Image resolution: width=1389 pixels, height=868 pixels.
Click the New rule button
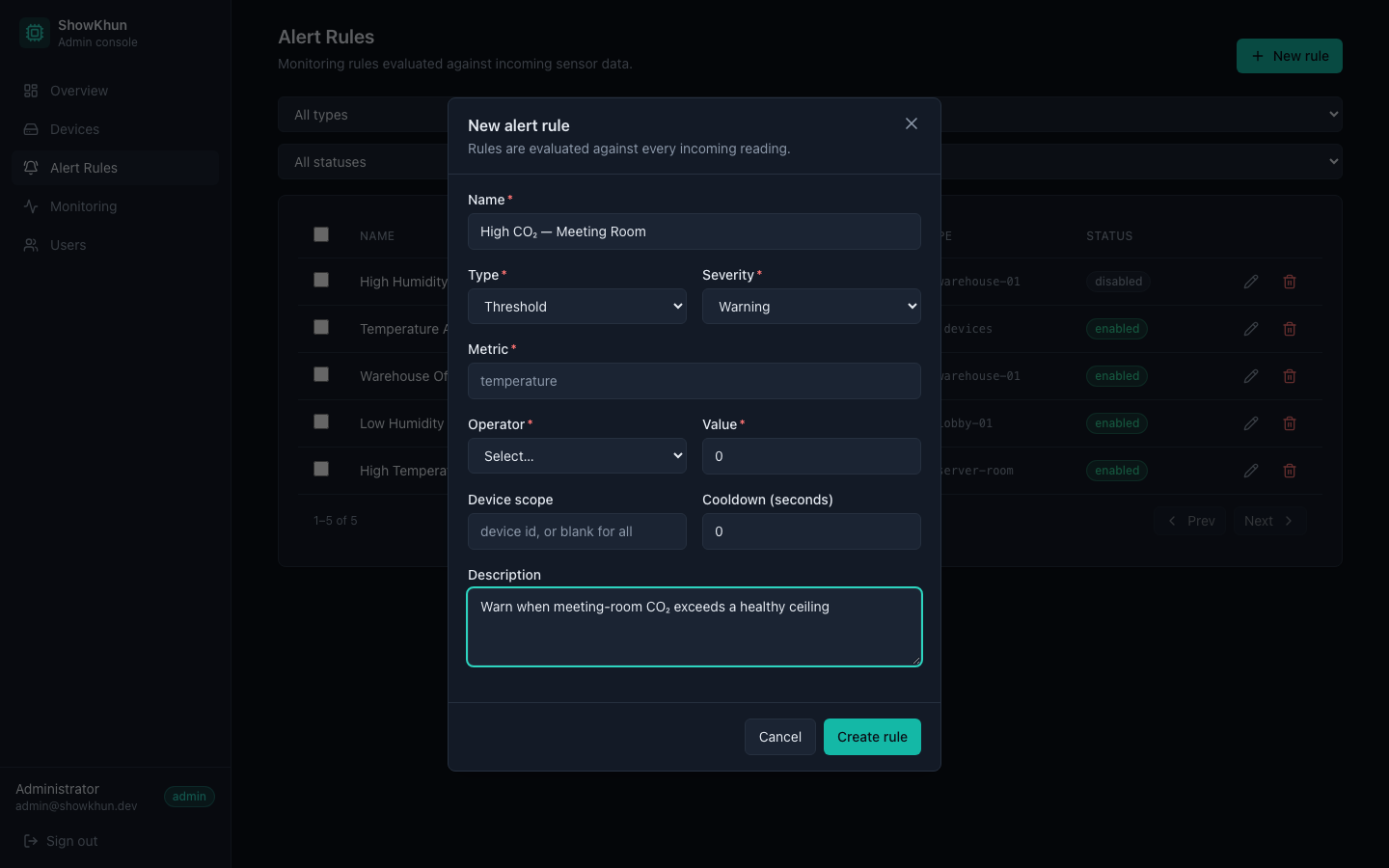1290,56
